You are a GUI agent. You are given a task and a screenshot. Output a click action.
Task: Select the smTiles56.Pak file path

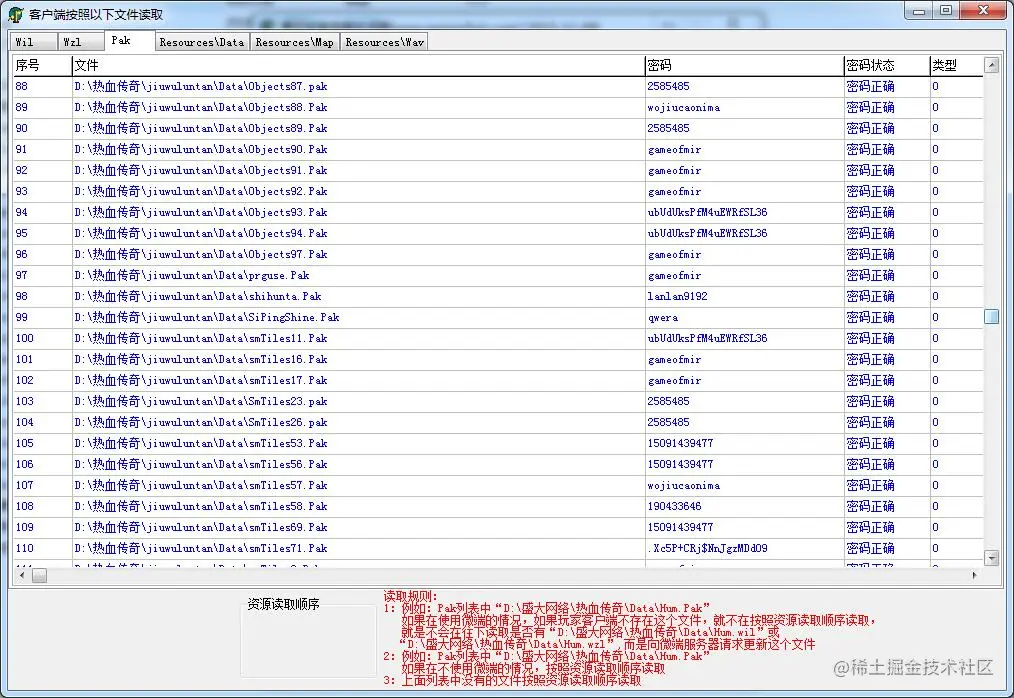200,464
